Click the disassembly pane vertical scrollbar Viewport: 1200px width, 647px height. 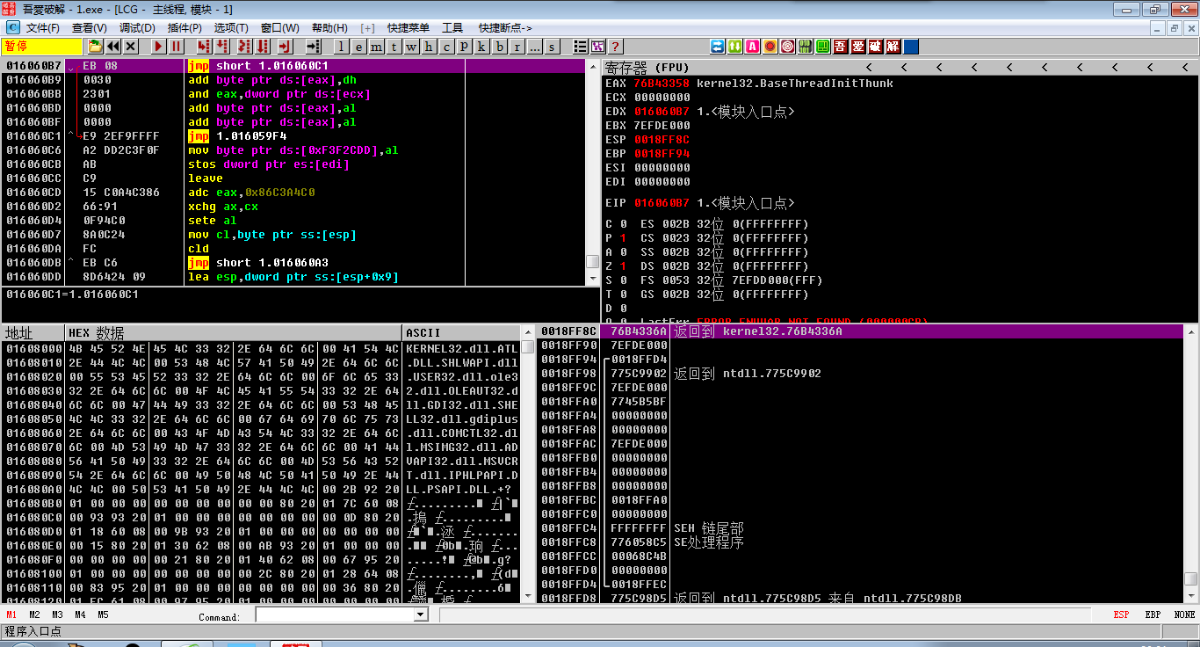(x=592, y=172)
